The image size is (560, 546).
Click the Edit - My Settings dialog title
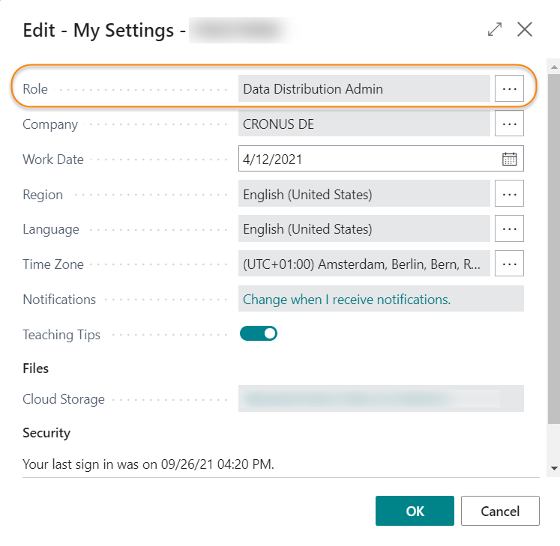click(x=104, y=30)
